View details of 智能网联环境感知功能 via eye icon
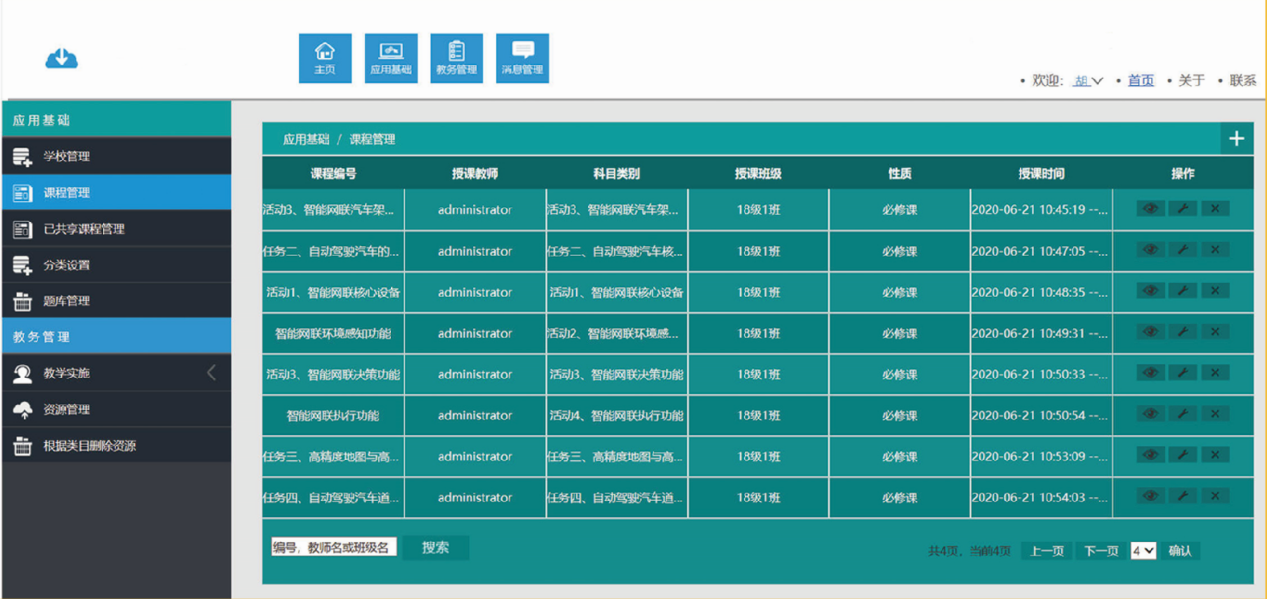 1149,332
